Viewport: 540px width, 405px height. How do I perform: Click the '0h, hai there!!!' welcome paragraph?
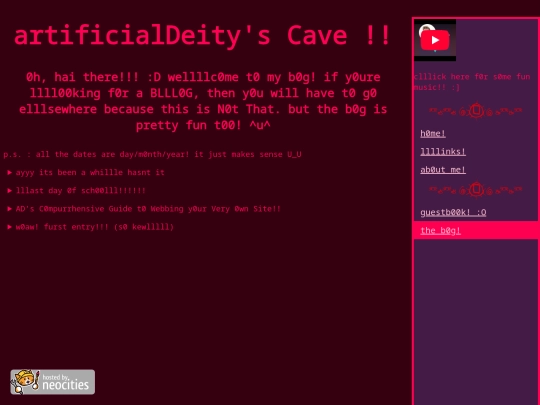203,101
